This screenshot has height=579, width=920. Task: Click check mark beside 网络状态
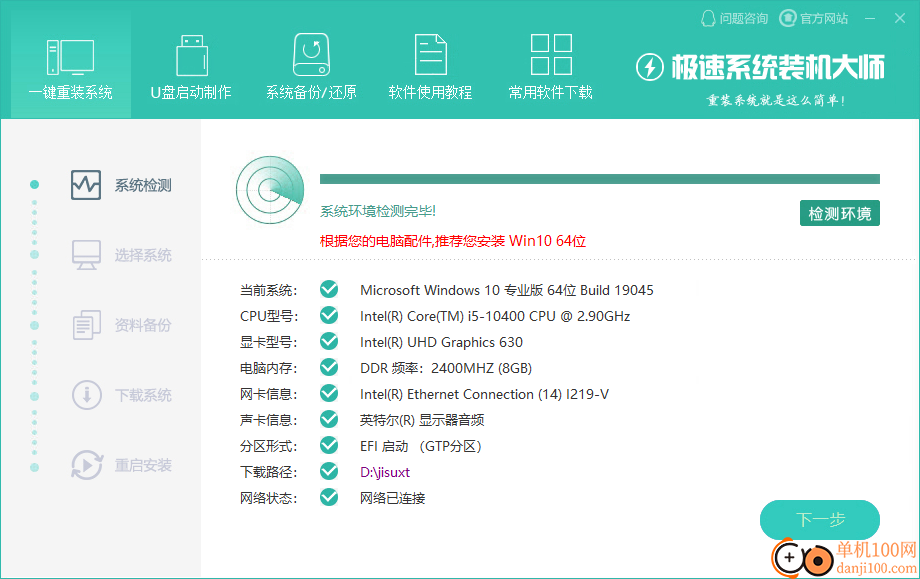(329, 497)
